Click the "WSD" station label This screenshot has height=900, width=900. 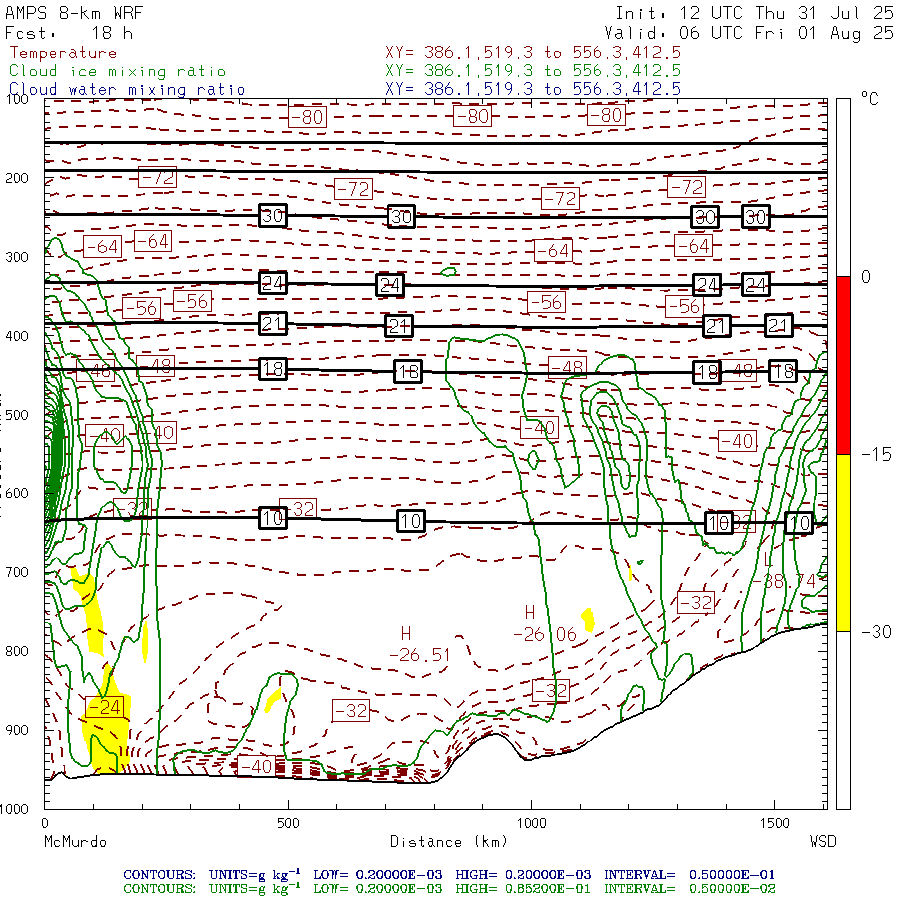coord(823,842)
